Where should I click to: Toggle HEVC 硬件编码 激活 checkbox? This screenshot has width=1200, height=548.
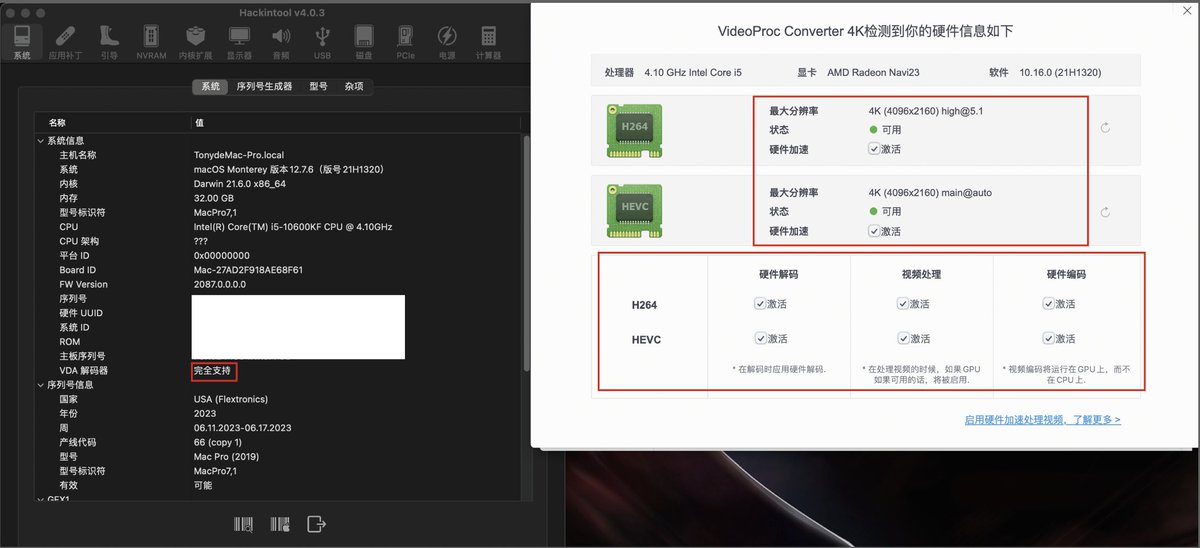(x=1048, y=338)
